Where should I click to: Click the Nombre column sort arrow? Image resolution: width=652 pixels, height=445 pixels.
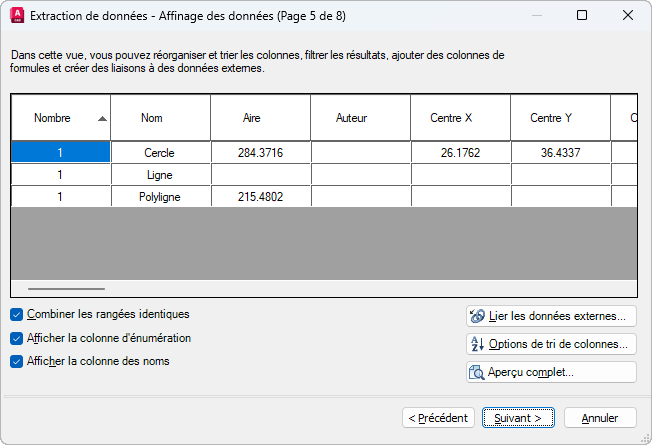(102, 119)
